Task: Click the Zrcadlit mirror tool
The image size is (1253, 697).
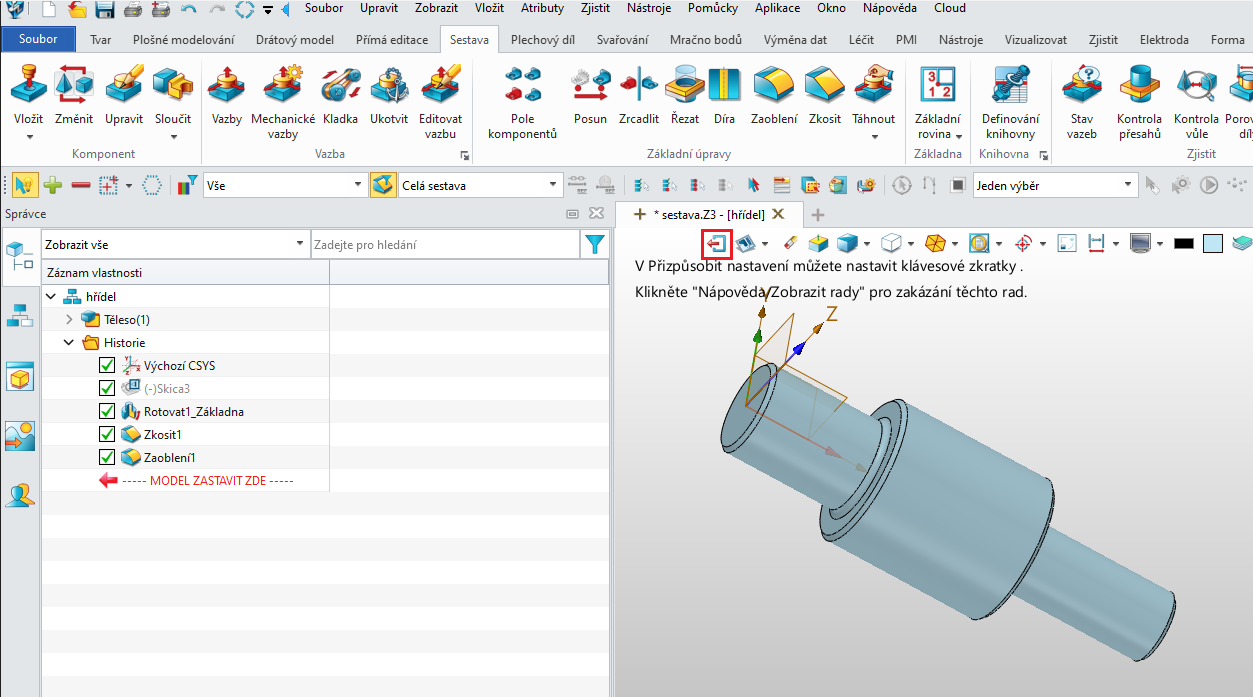Action: click(x=638, y=95)
